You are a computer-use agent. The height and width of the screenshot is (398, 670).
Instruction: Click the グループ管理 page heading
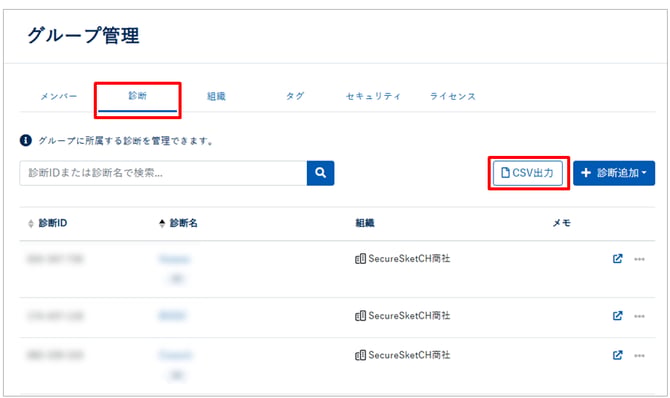(83, 35)
